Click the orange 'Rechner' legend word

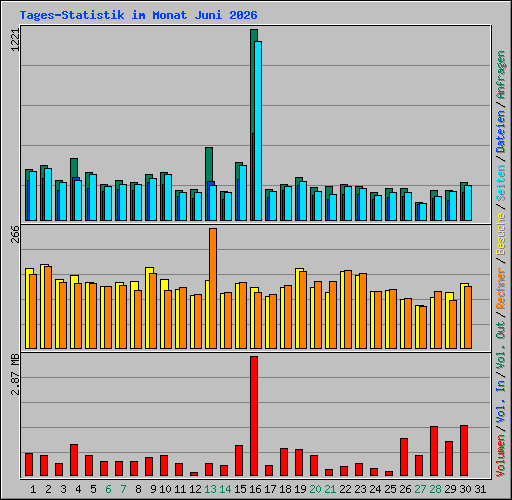pyautogui.click(x=501, y=288)
